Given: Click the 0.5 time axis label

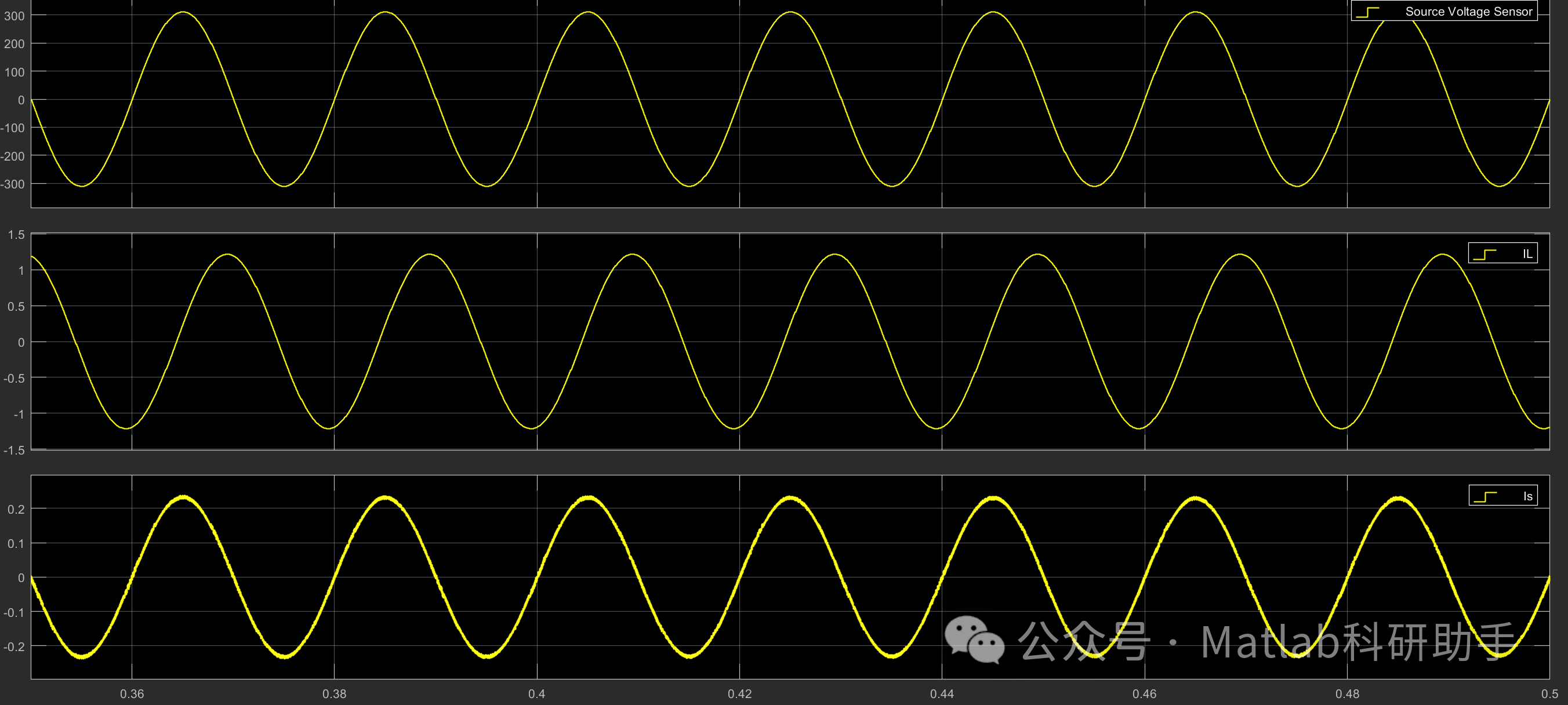Looking at the screenshot, I should [1549, 694].
